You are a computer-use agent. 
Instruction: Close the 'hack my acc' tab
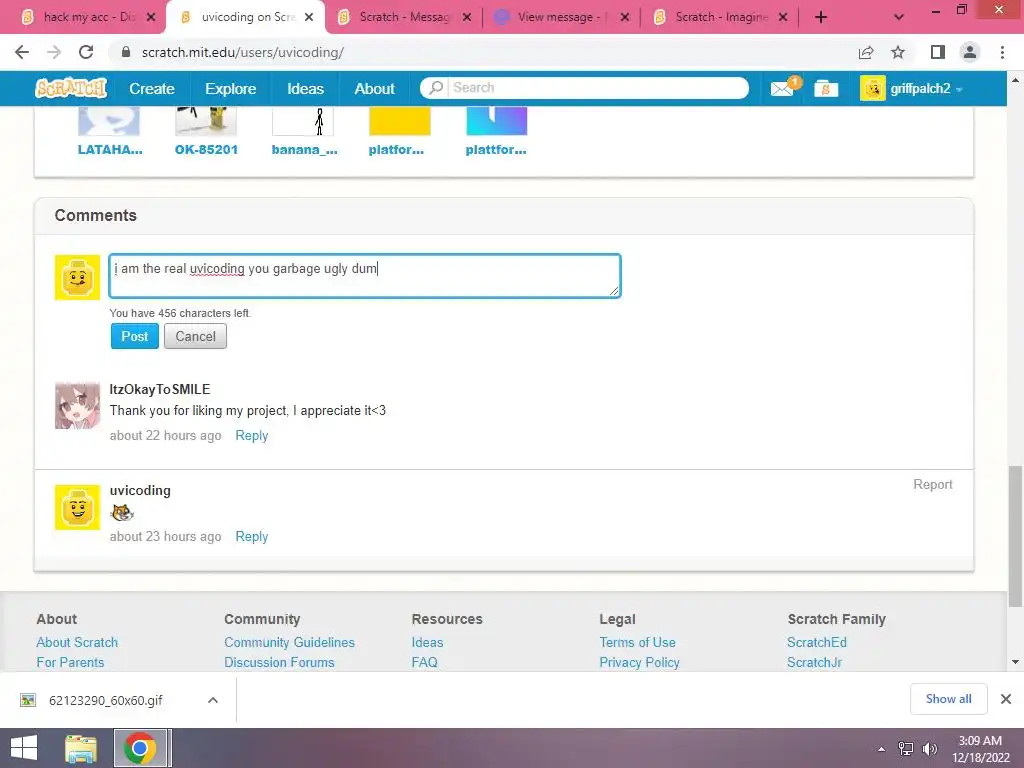click(151, 17)
